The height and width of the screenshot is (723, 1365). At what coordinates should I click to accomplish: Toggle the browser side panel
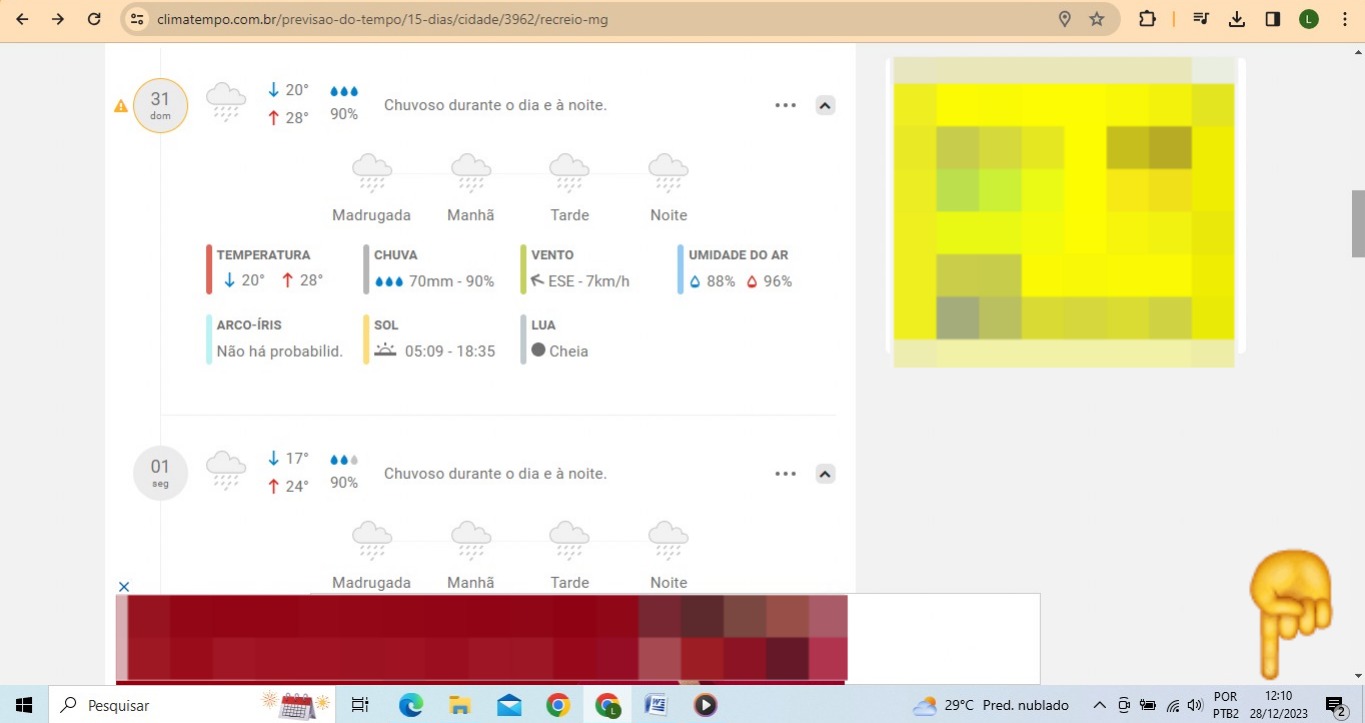tap(1273, 19)
